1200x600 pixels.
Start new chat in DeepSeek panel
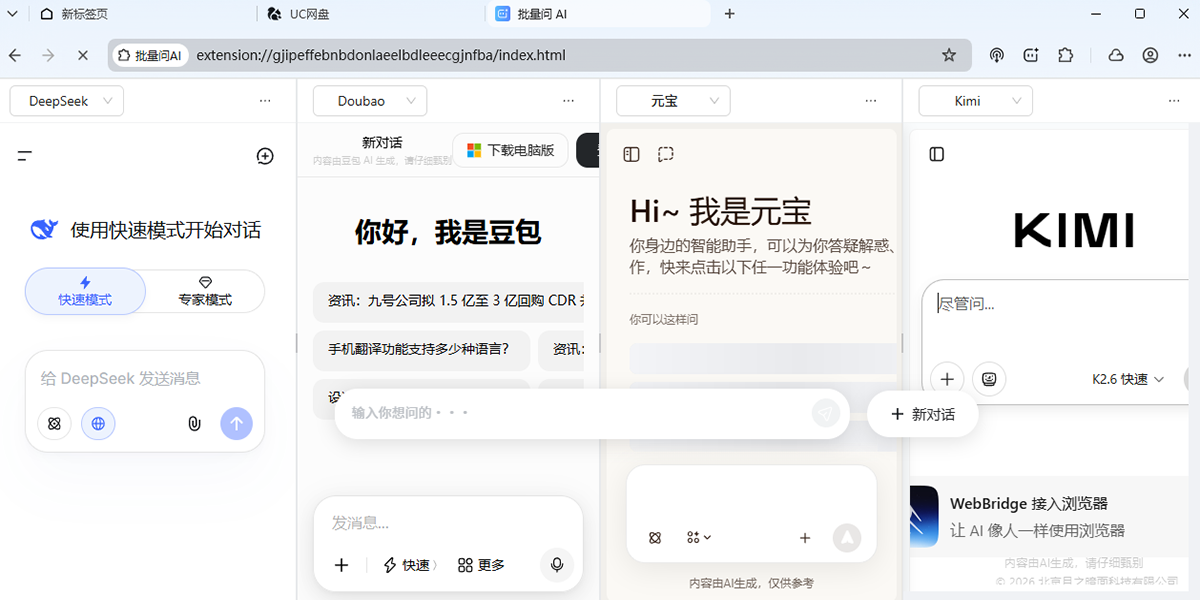tap(265, 156)
